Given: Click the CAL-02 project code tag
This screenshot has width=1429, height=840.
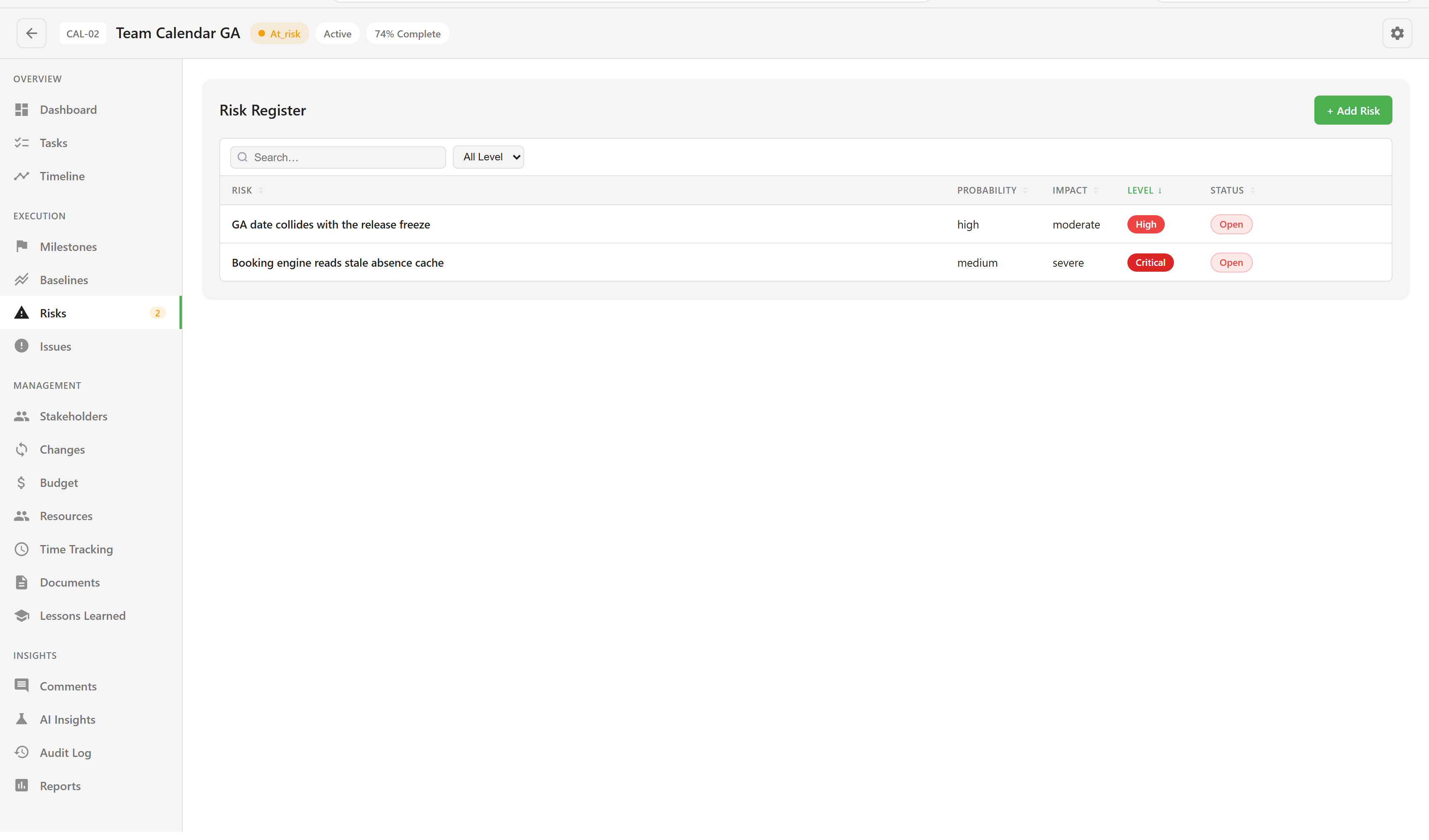Looking at the screenshot, I should (83, 34).
